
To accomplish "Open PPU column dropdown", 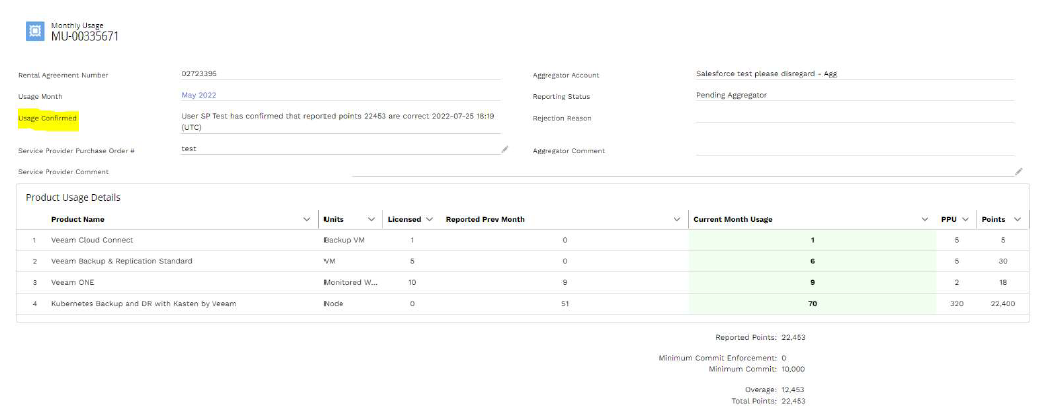I will [965, 219].
